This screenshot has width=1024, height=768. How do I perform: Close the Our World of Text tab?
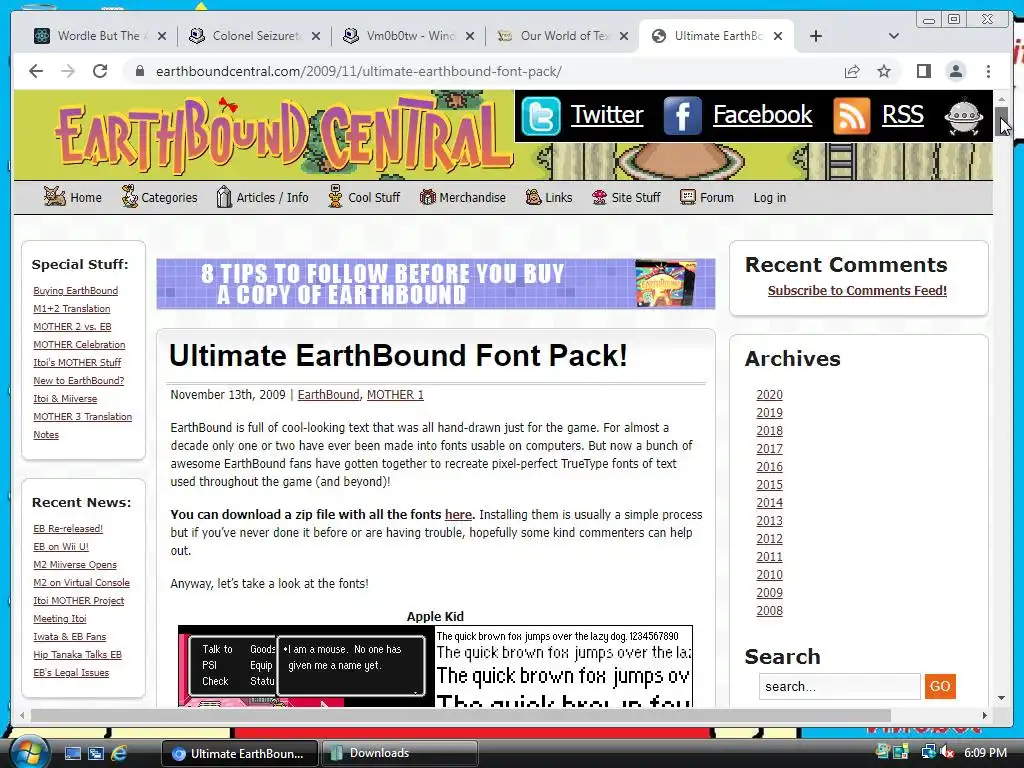[x=624, y=36]
